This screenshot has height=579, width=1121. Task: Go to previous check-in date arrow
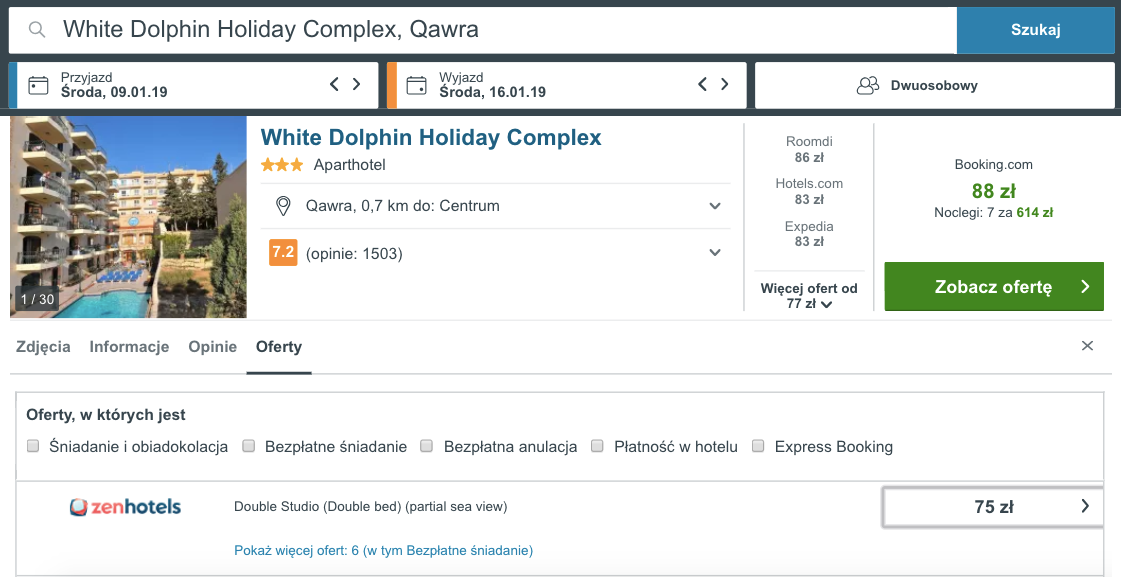(x=334, y=84)
